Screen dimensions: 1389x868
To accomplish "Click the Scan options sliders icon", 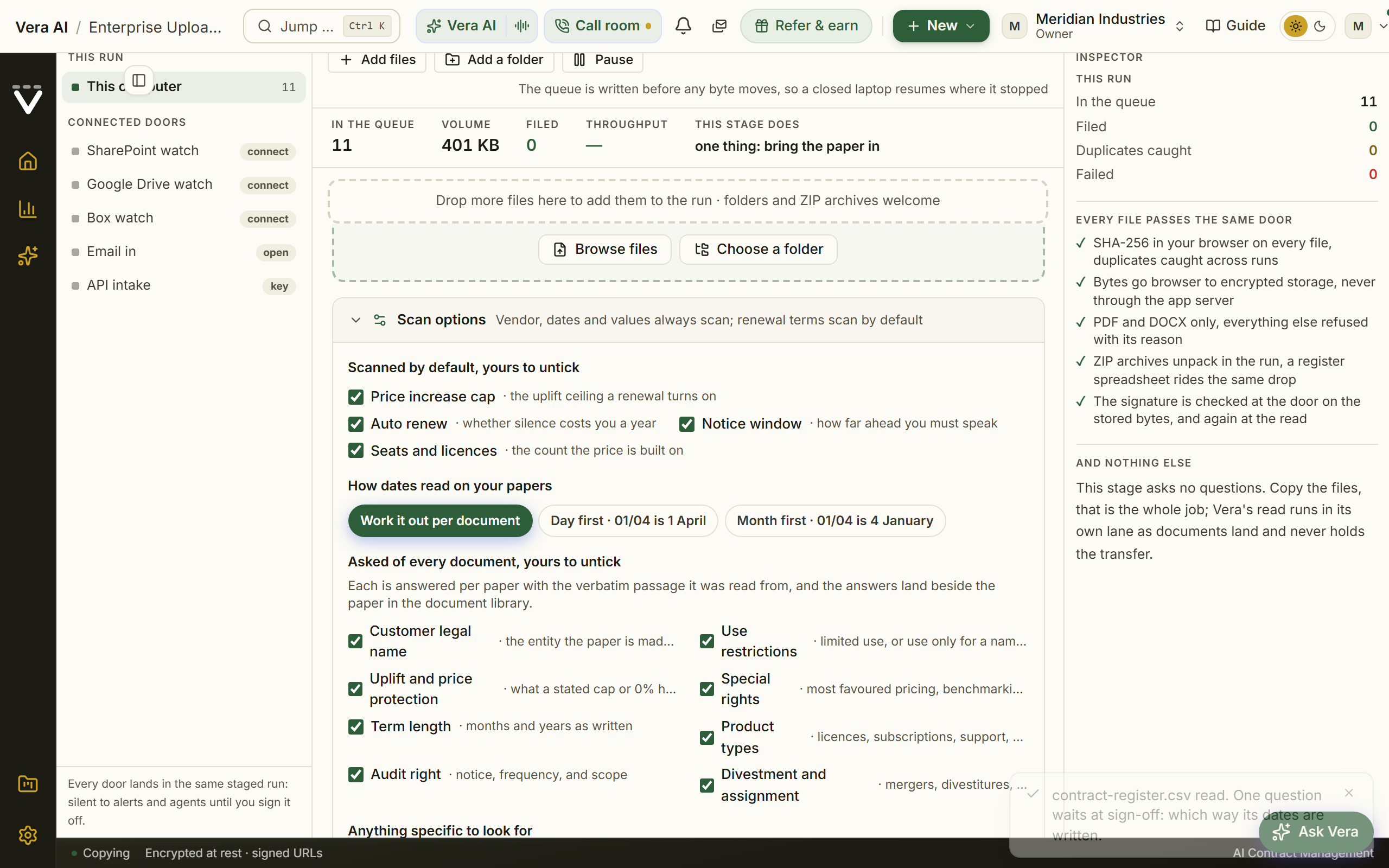I will pyautogui.click(x=379, y=320).
